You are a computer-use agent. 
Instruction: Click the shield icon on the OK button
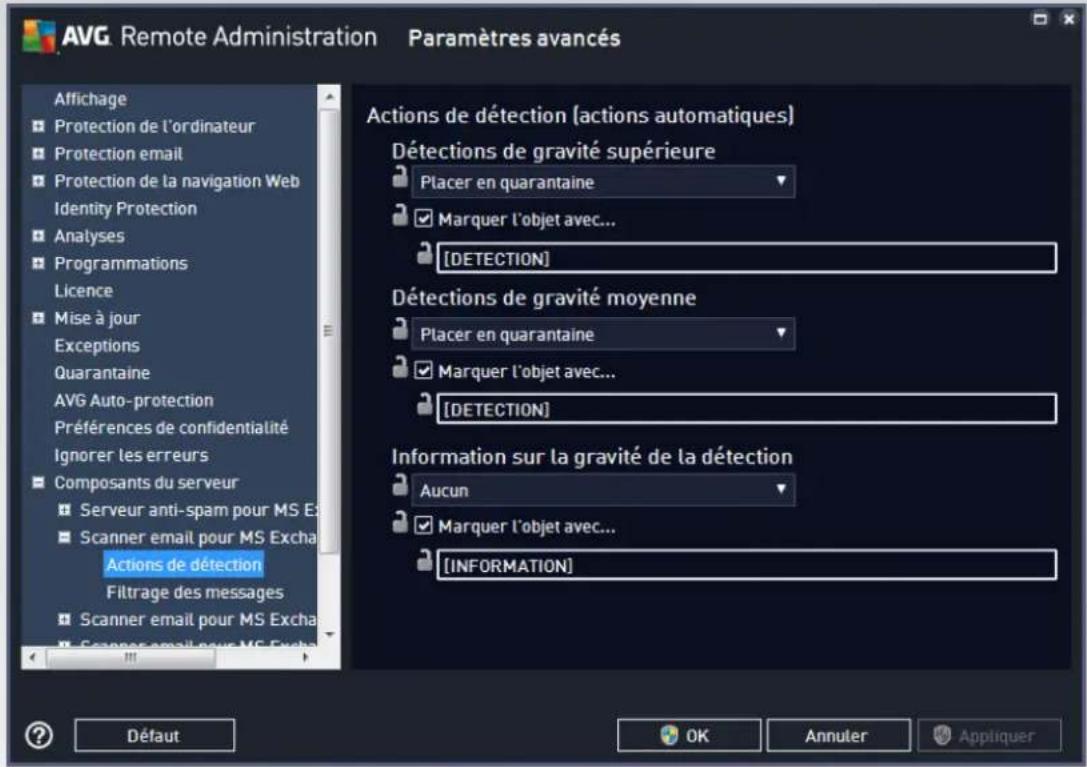(x=669, y=735)
